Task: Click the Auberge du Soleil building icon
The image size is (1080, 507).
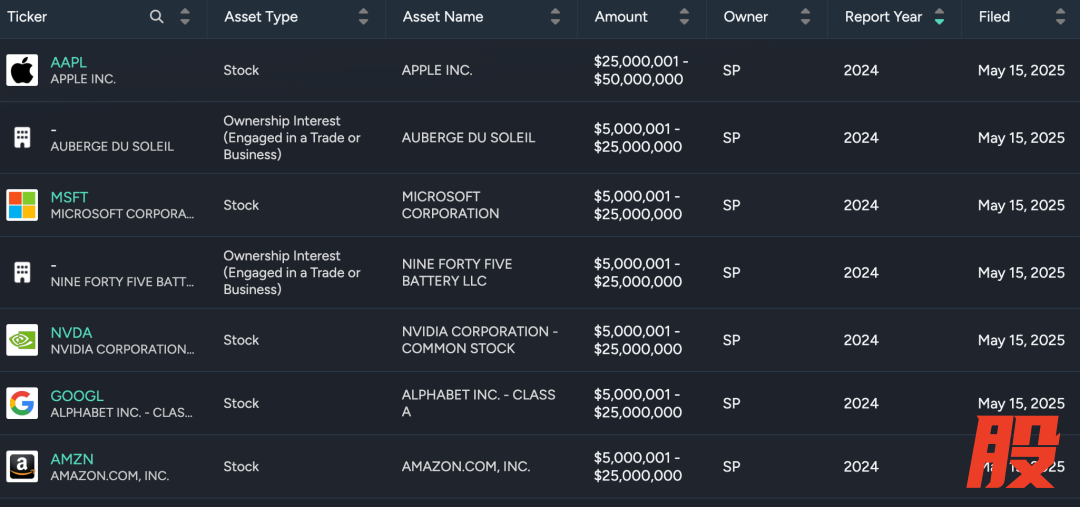Action: [x=22, y=138]
